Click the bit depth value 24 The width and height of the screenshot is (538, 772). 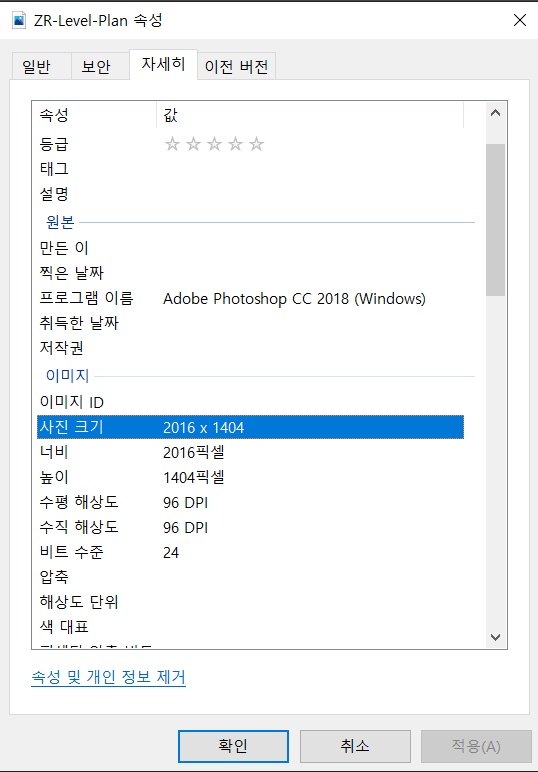171,553
